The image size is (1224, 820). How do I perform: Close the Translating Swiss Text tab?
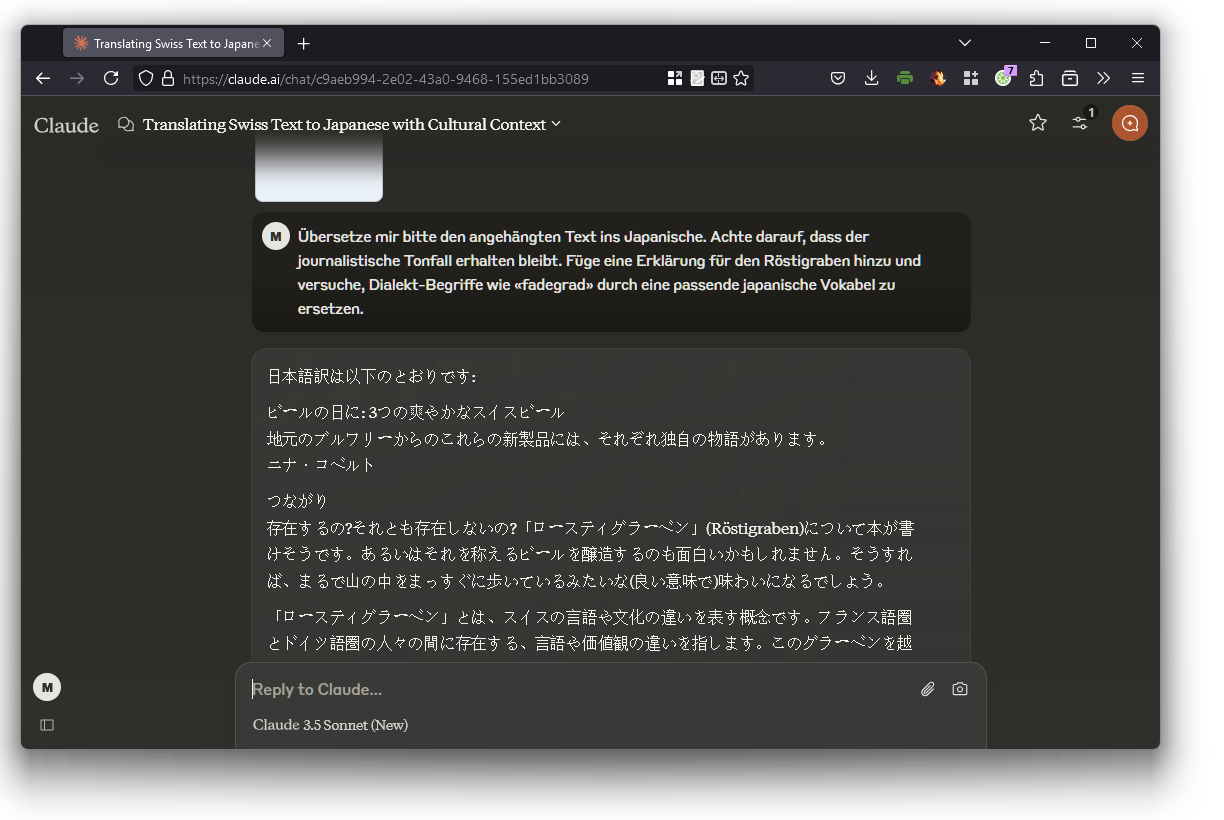[x=267, y=44]
